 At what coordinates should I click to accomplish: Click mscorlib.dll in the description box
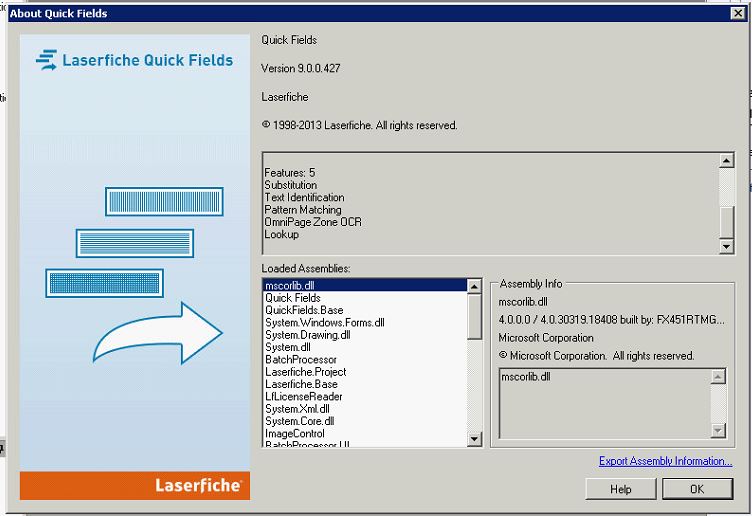tap(526, 376)
